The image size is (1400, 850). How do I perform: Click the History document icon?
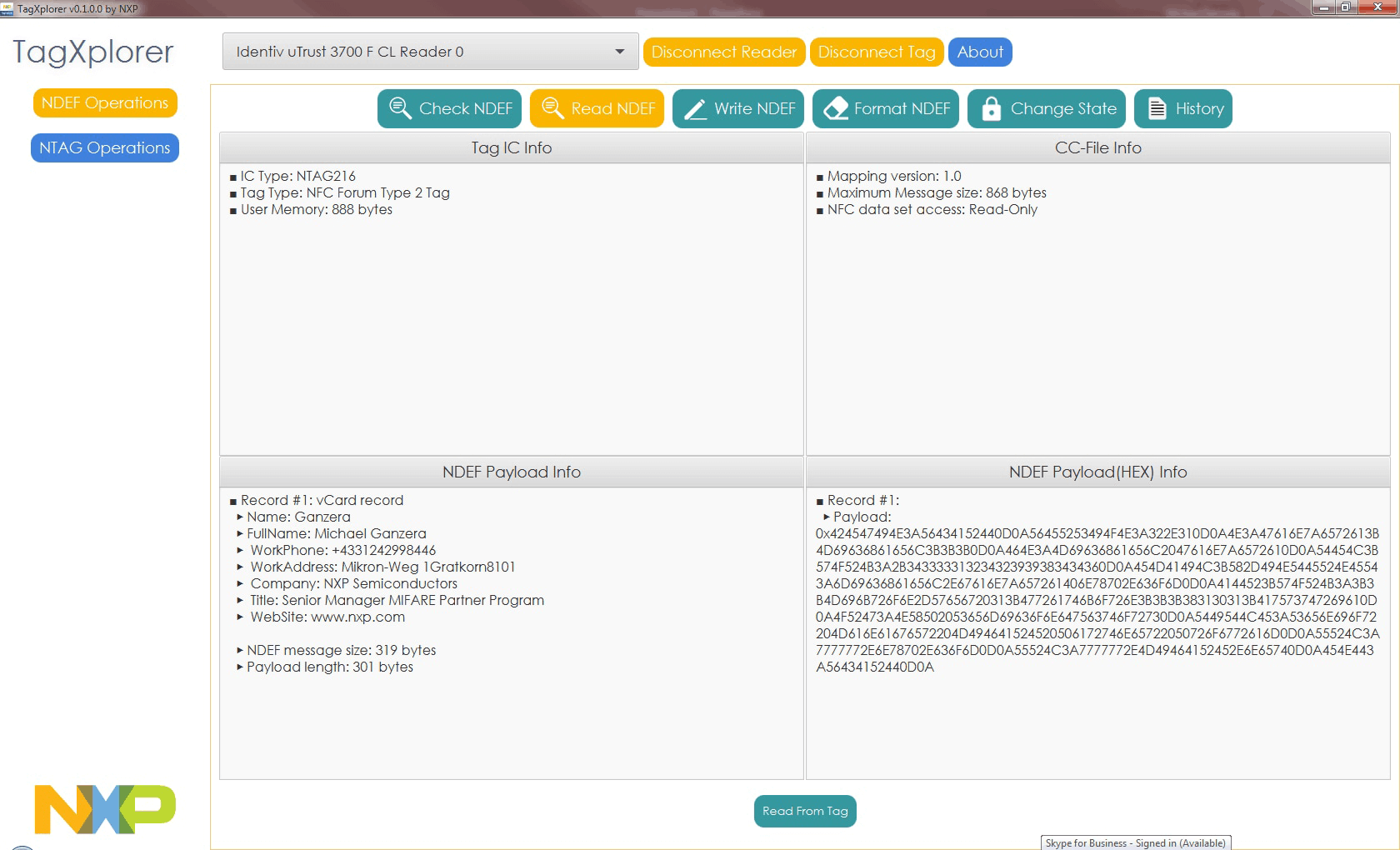click(1157, 108)
